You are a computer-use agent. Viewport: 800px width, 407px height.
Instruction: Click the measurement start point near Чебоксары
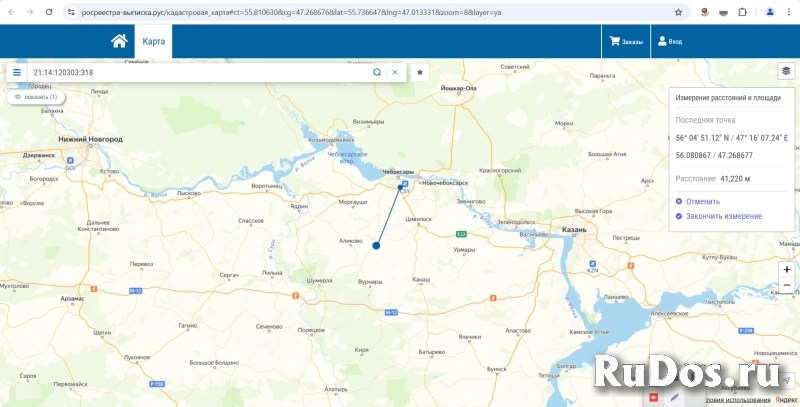click(401, 188)
